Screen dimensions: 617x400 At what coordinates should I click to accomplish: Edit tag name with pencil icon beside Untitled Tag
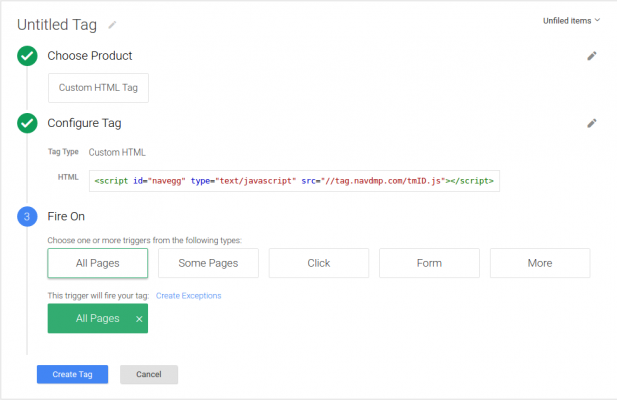pos(112,25)
